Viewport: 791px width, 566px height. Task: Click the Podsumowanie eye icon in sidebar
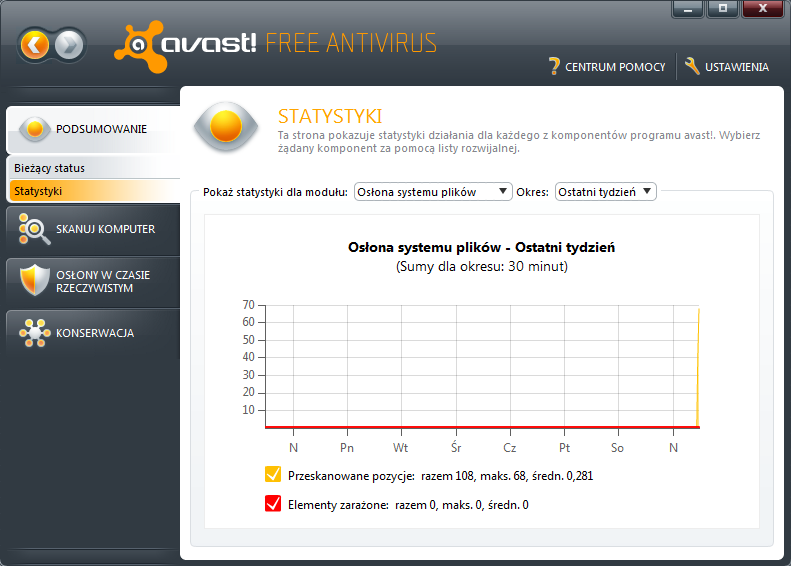pos(35,129)
